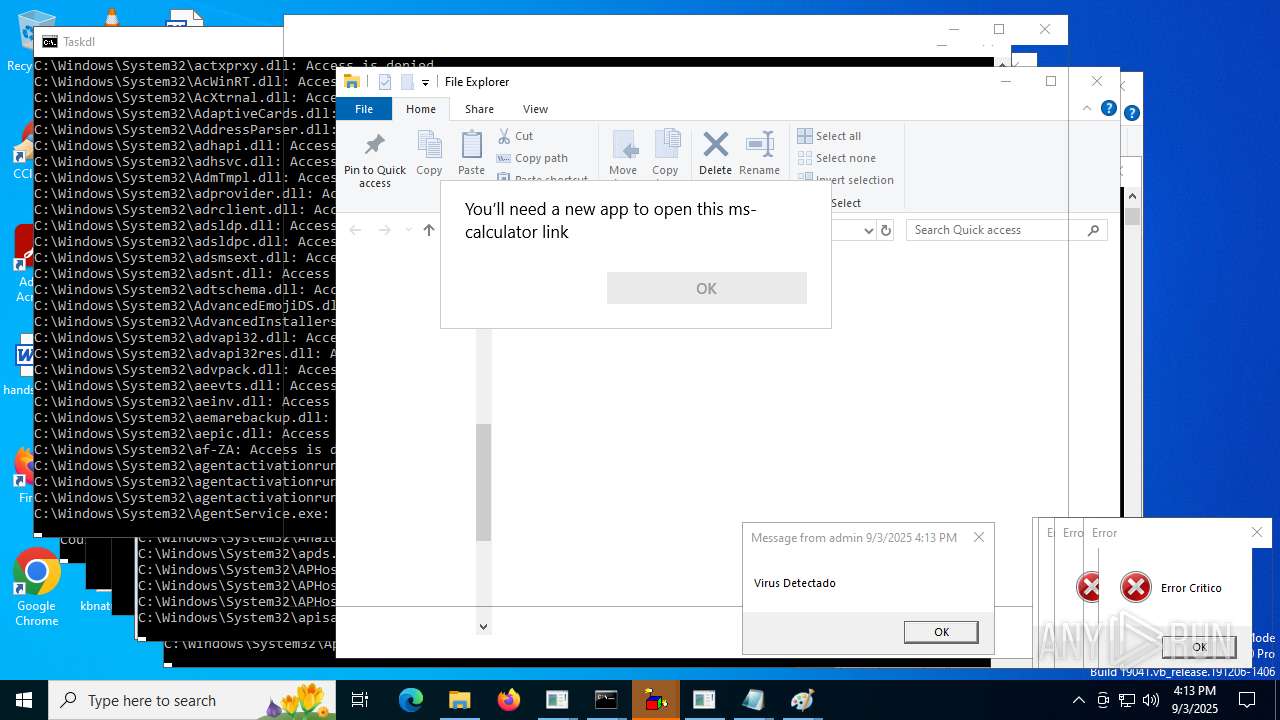Click the highlighted active taskbar app icon
1280x720 pixels.
656,700
